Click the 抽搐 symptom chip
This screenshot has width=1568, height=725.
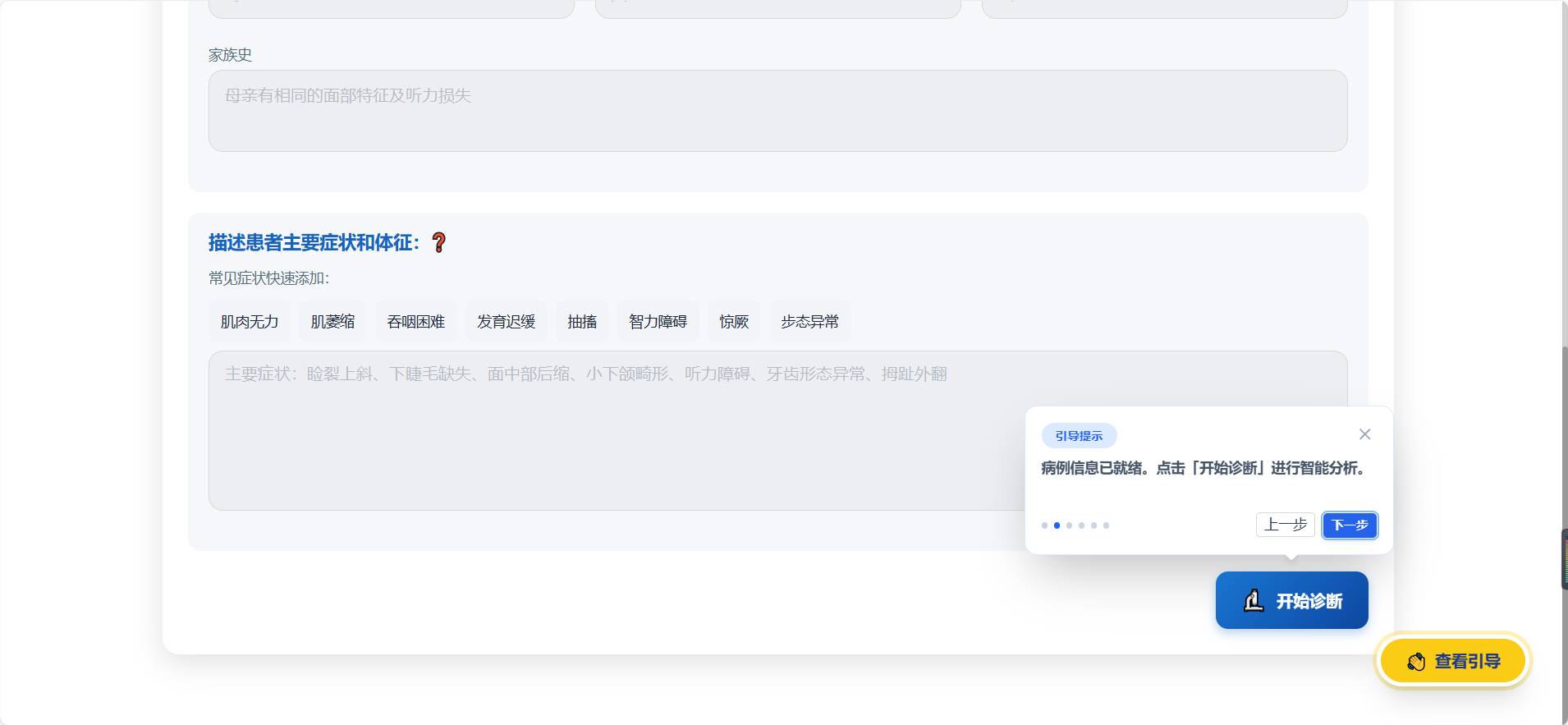pyautogui.click(x=582, y=322)
